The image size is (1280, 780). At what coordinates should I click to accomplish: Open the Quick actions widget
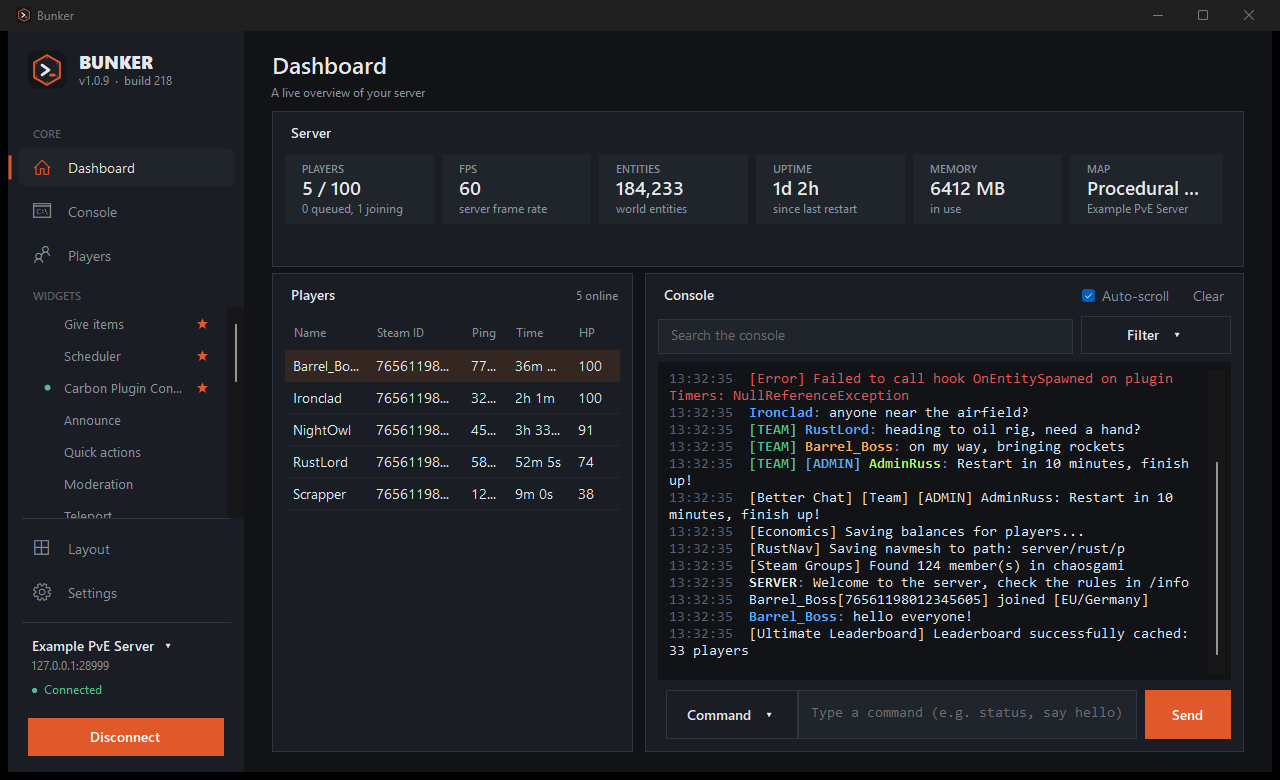[x=102, y=452]
